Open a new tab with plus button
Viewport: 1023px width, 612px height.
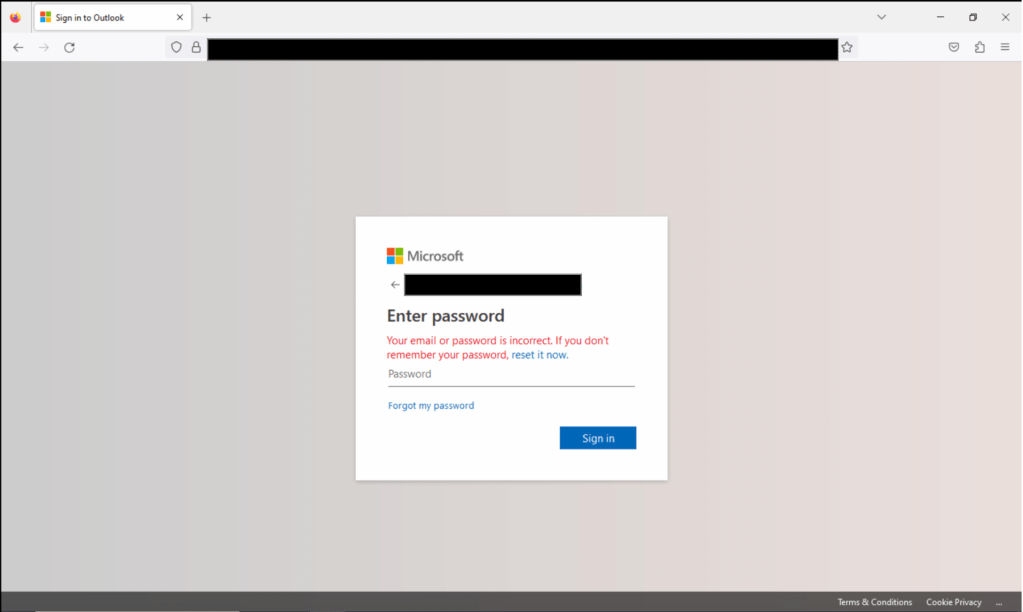[x=206, y=18]
